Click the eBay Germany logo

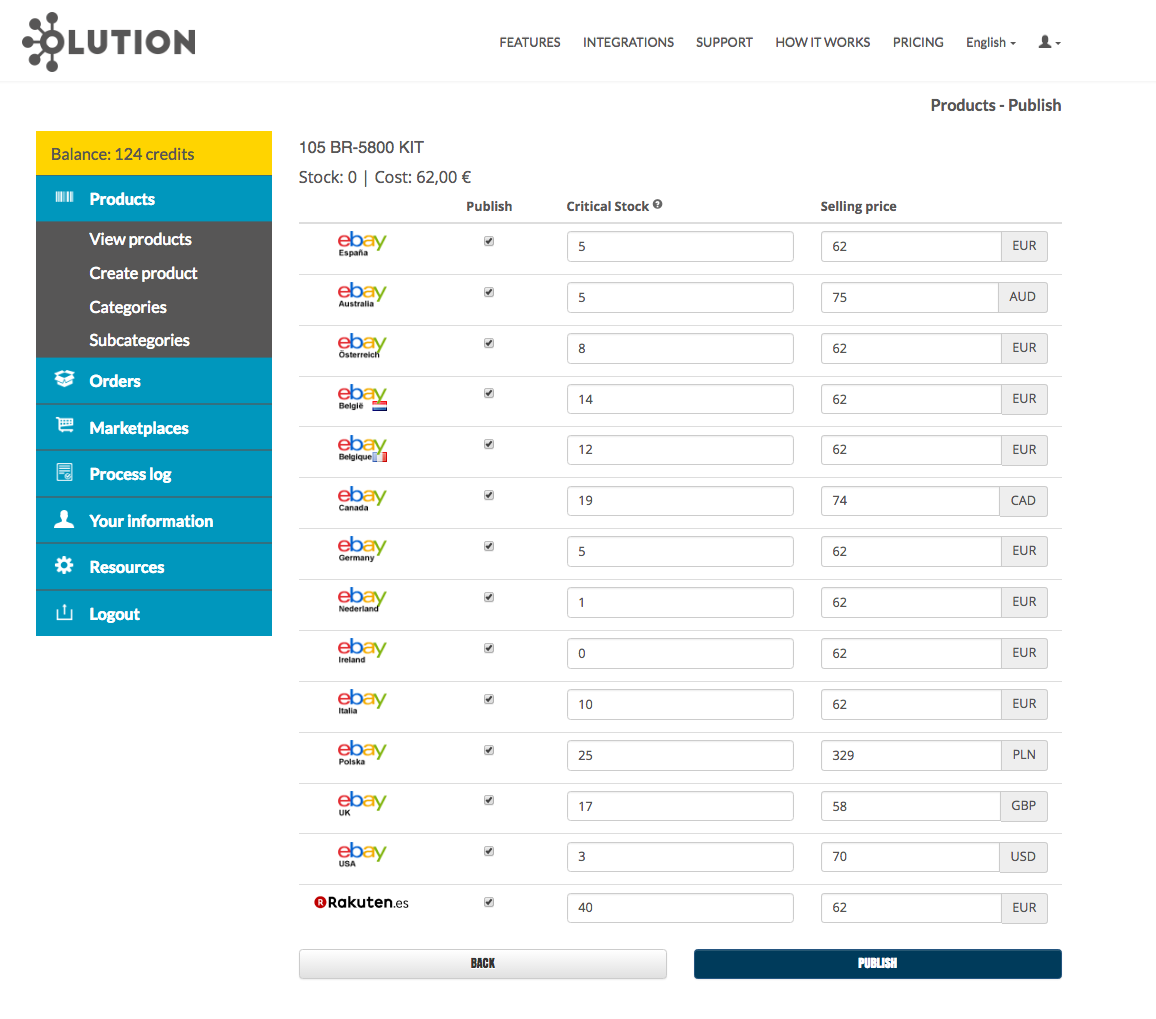tap(361, 549)
